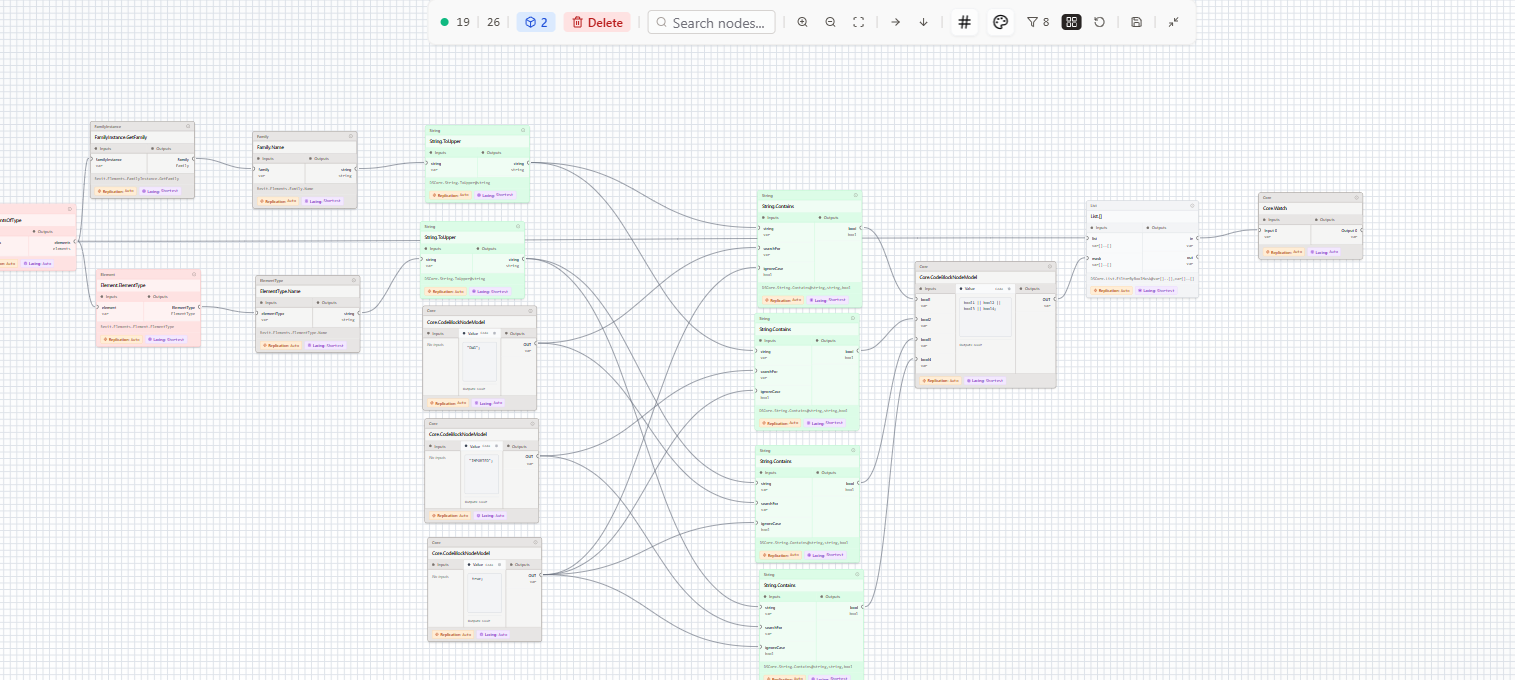Select Inputs tab on List.[] node

tap(1115, 227)
